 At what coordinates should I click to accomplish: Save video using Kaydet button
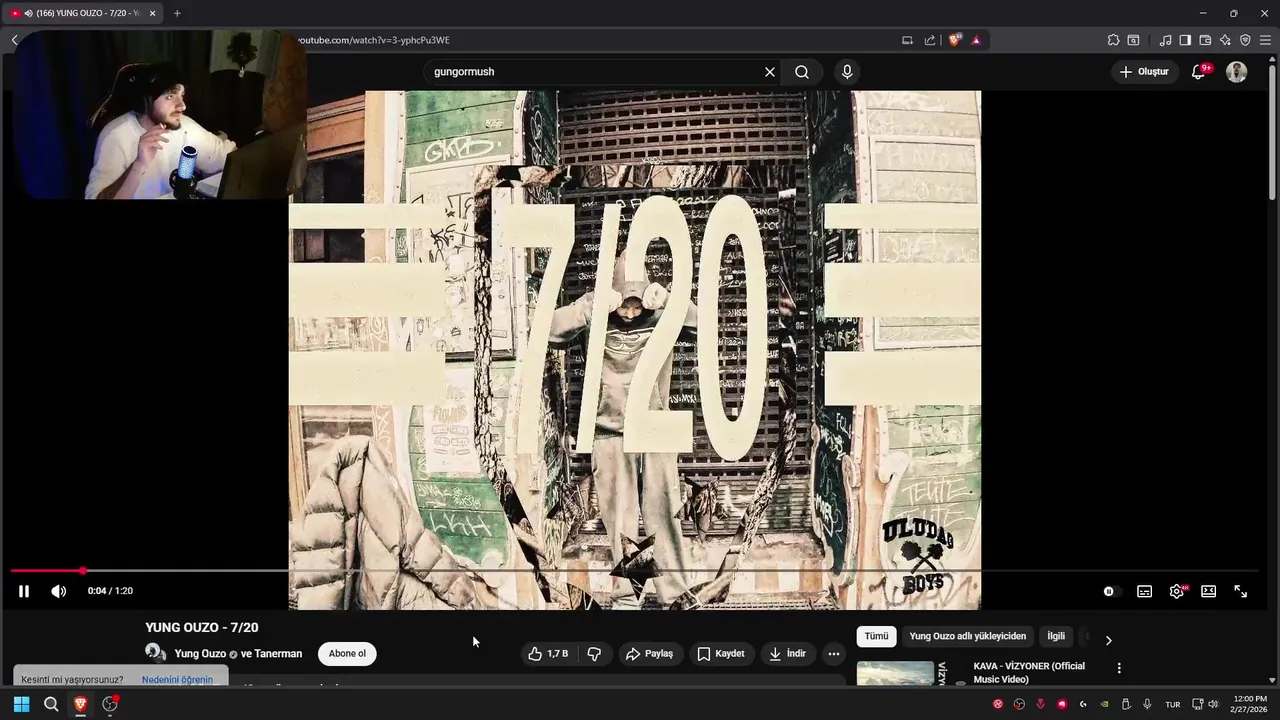coord(721,654)
